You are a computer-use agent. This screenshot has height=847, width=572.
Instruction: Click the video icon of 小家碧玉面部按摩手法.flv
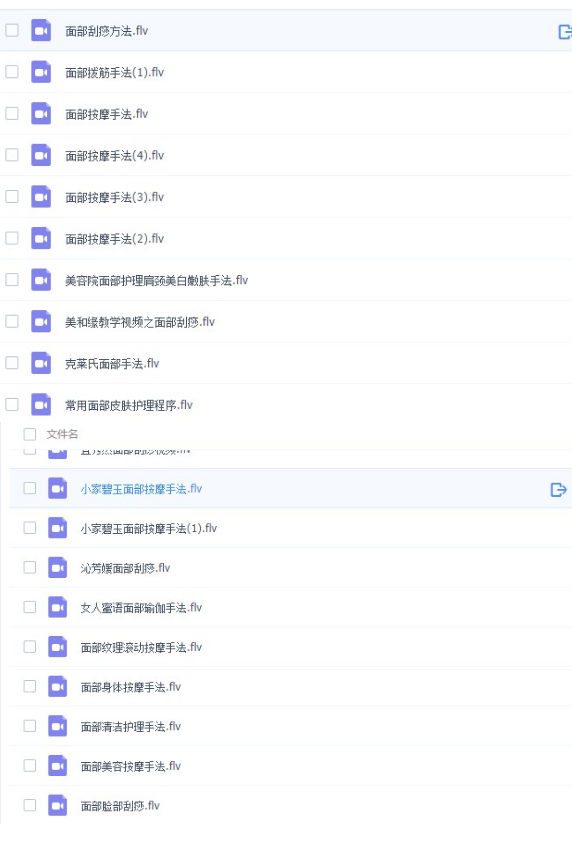[58, 488]
